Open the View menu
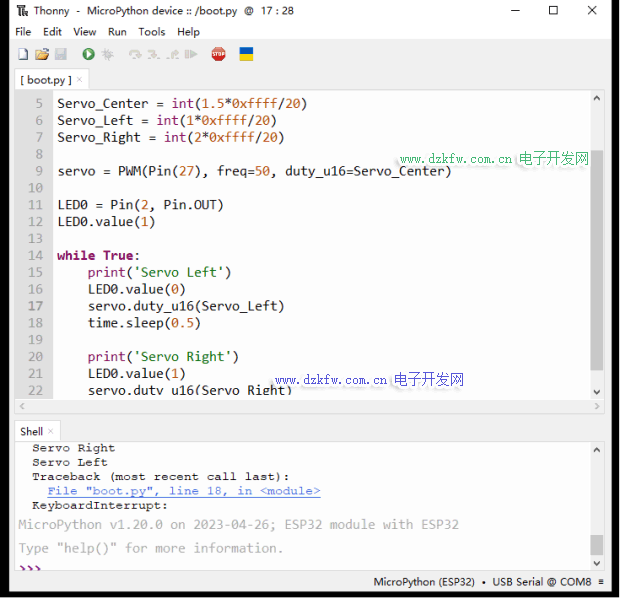This screenshot has height=599, width=620. tap(85, 32)
